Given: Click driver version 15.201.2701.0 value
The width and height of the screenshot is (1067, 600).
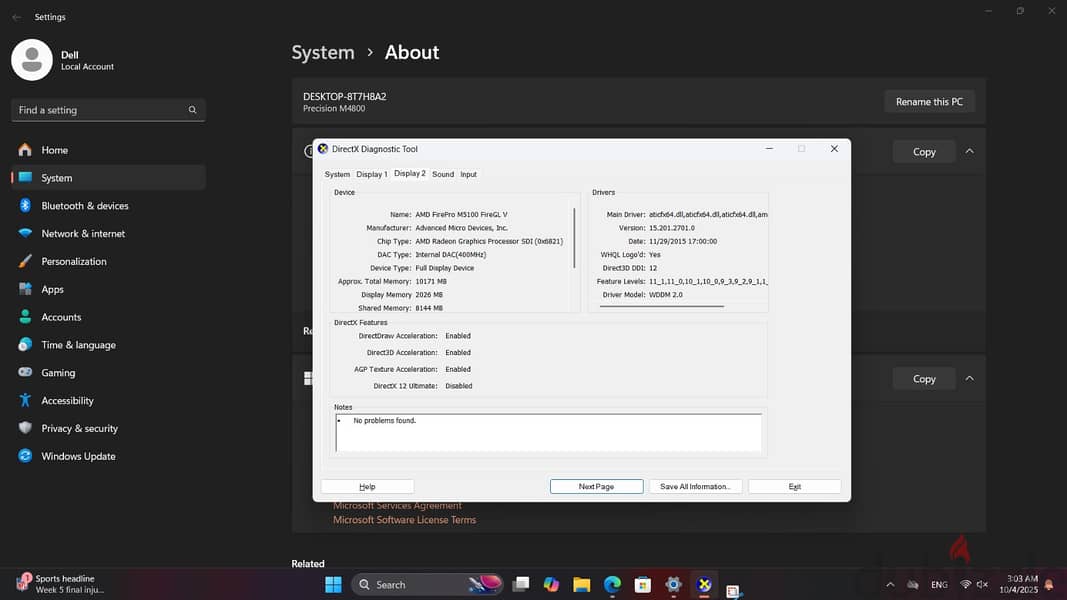Looking at the screenshot, I should click(672, 228).
